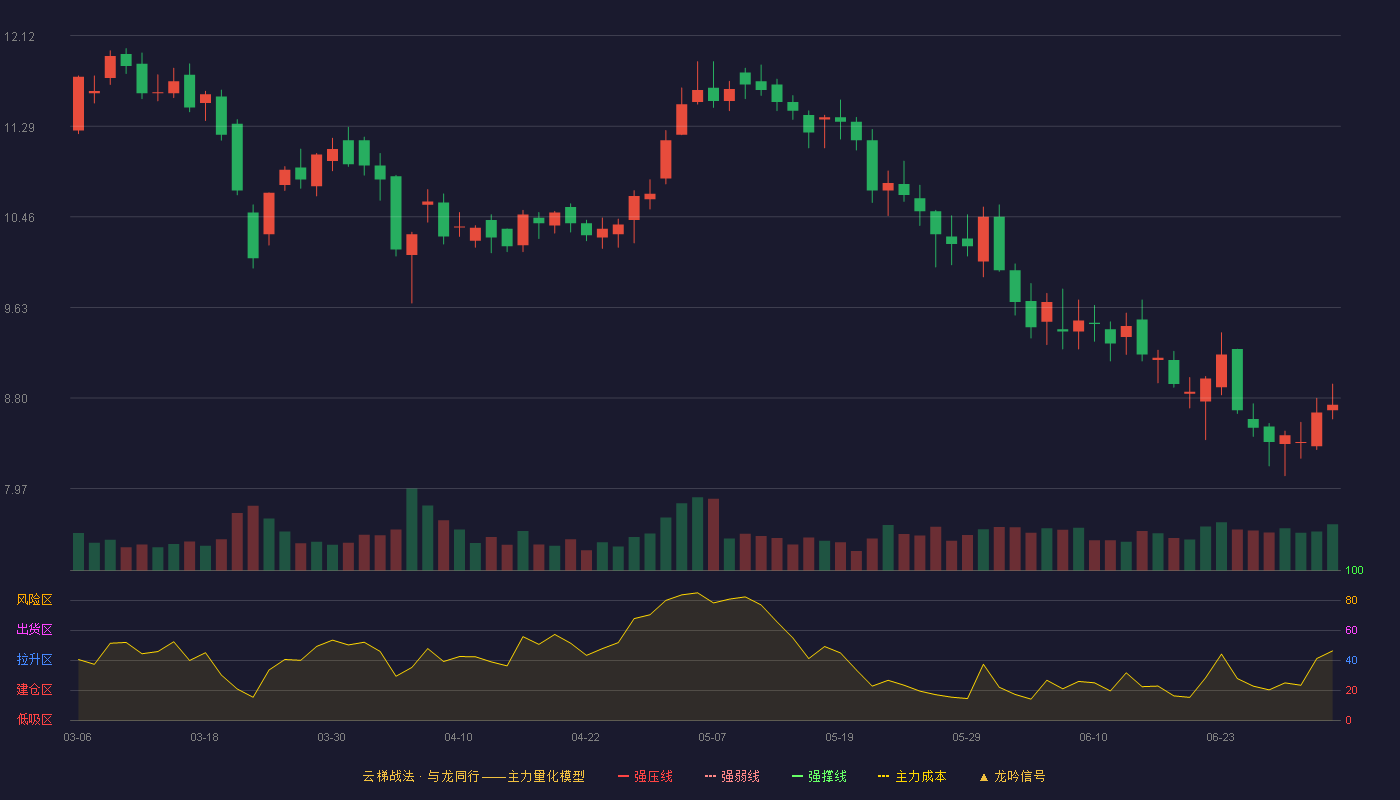Screen dimensions: 1400x800
Task: Click the 06-23 date axis label
Action: point(1220,737)
